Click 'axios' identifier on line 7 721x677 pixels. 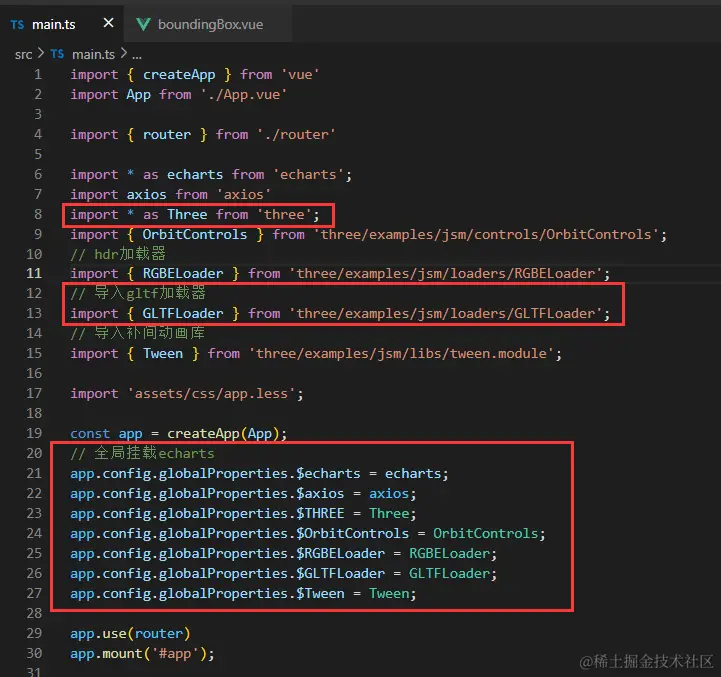coord(146,195)
